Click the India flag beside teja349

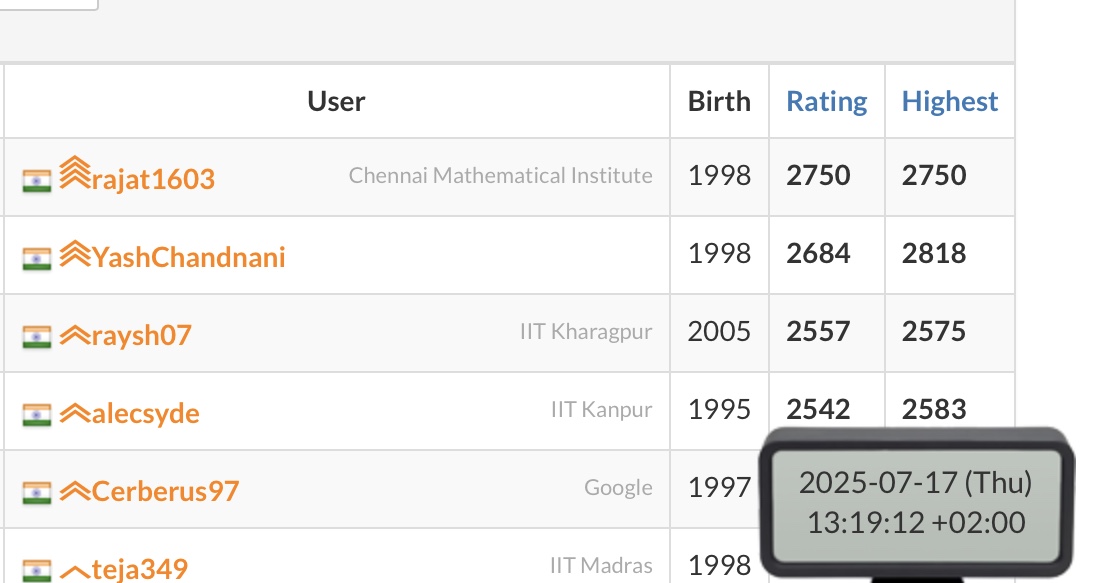pos(36,571)
